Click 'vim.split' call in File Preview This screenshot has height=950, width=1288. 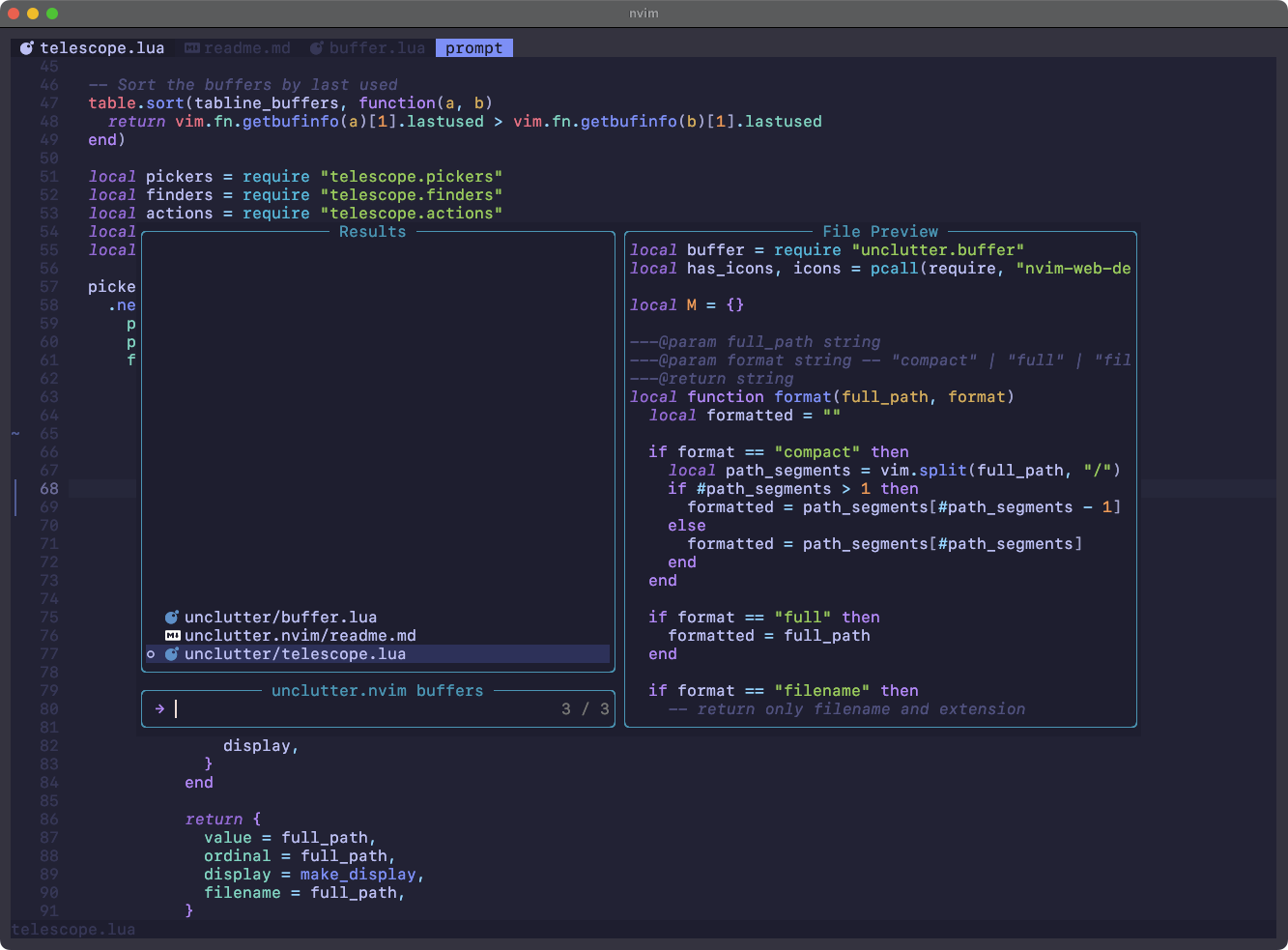click(924, 471)
